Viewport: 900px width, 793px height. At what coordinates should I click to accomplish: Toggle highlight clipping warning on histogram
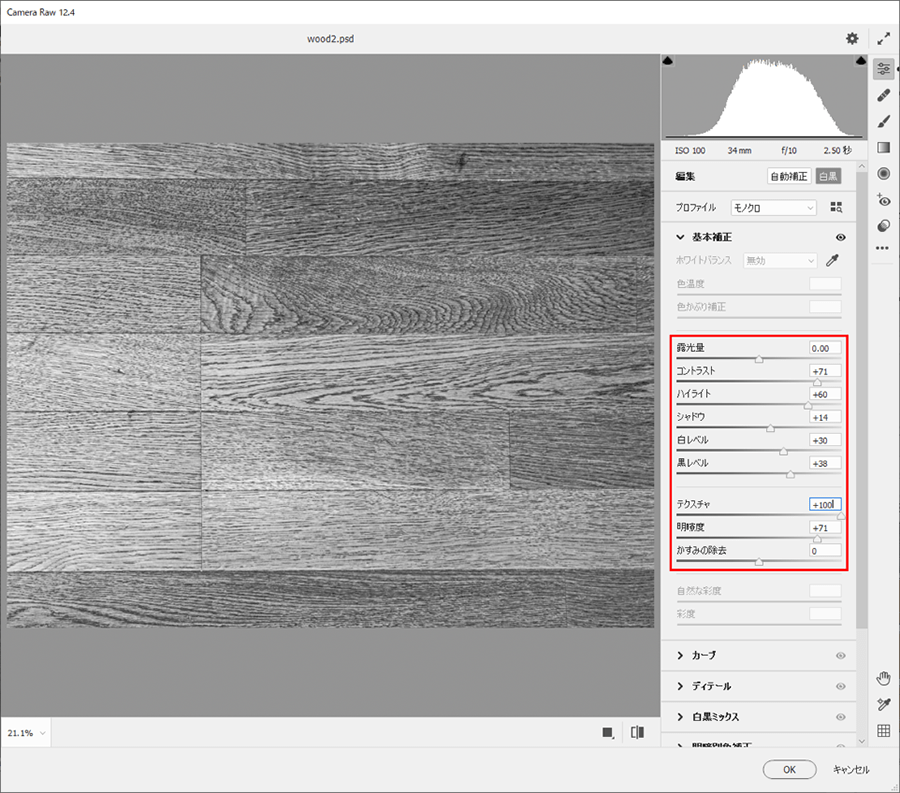pos(861,60)
